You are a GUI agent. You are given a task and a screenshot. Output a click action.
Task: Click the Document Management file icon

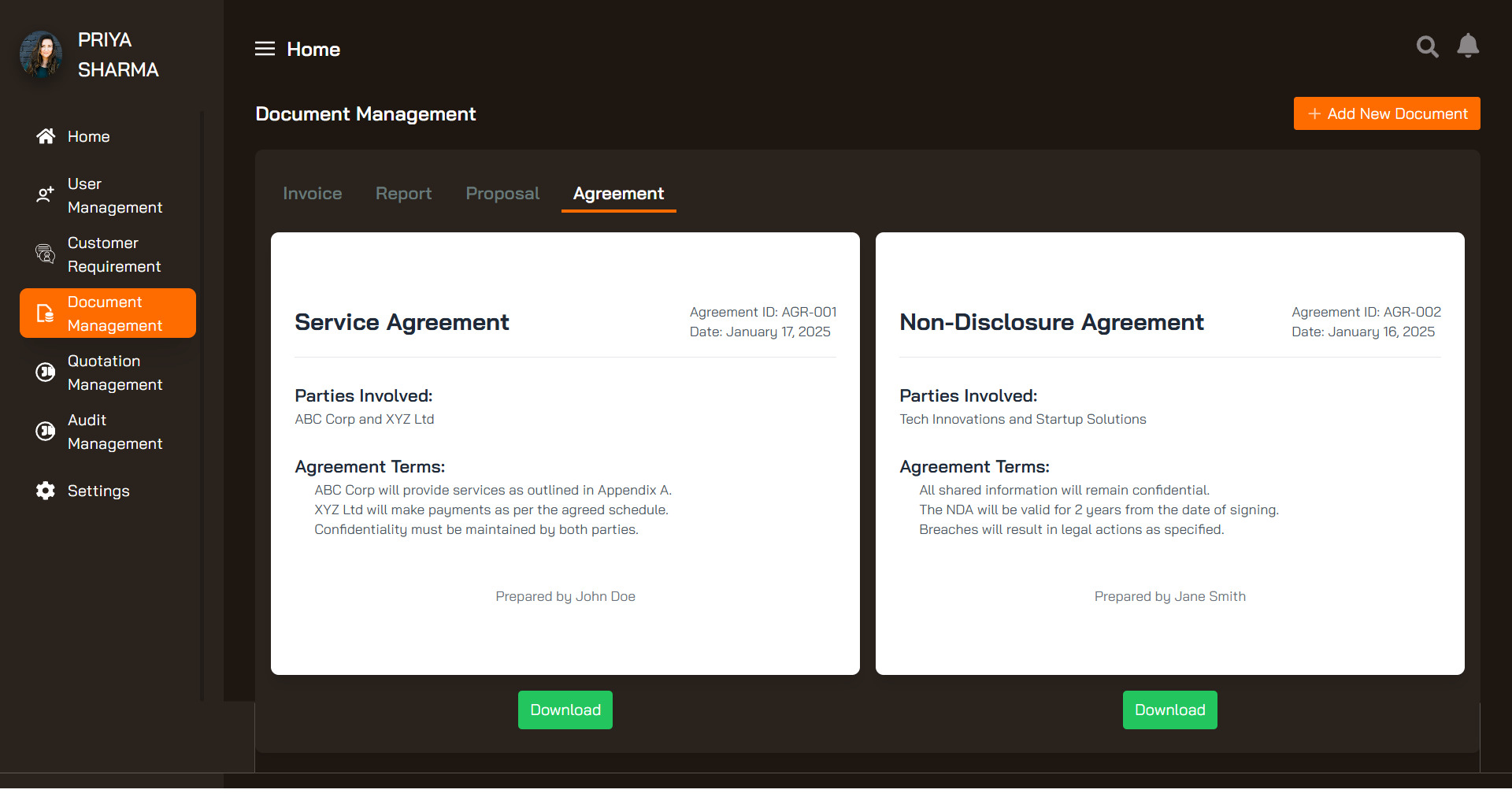click(46, 313)
